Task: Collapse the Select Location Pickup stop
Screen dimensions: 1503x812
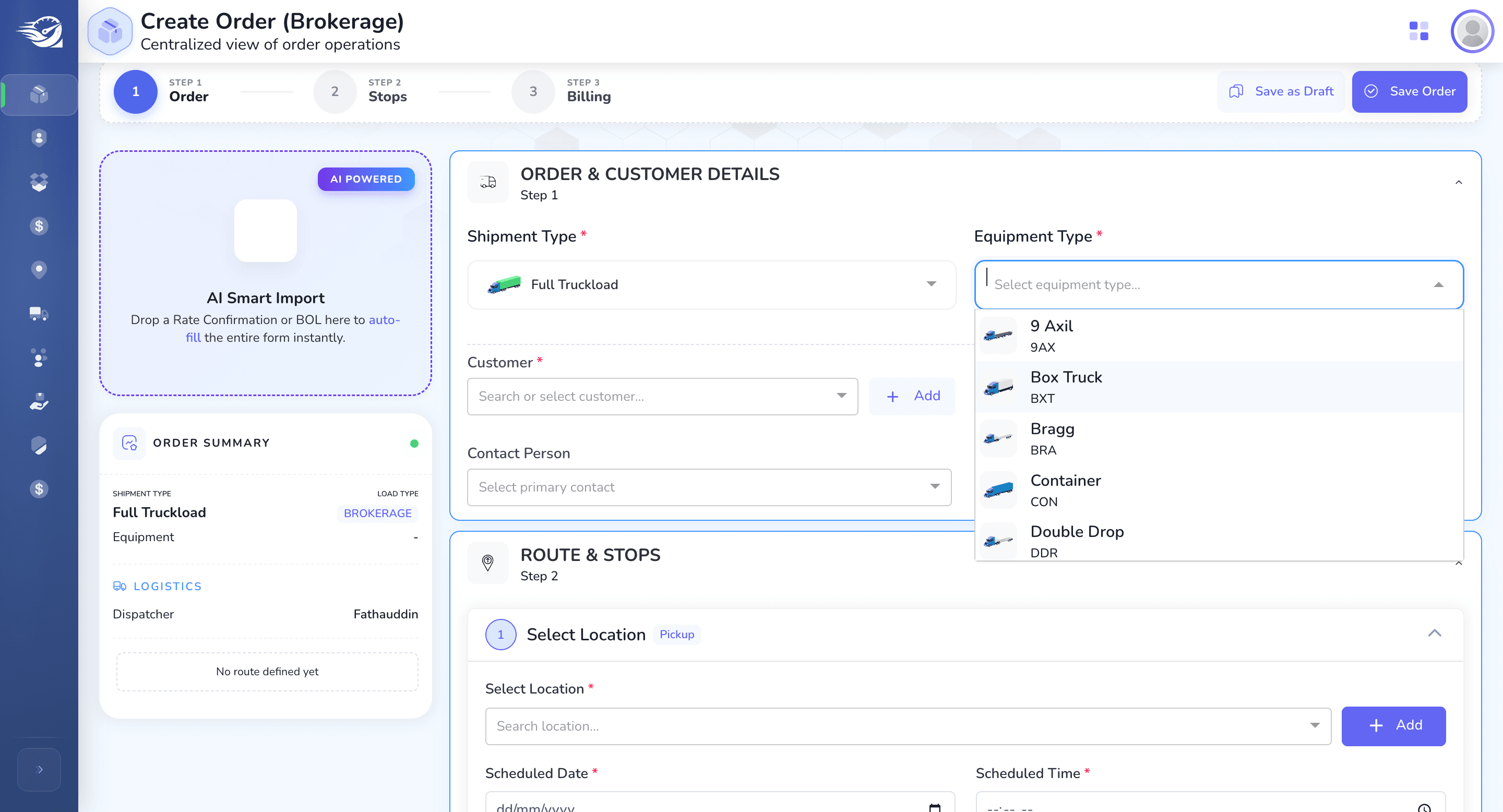Action: tap(1434, 634)
